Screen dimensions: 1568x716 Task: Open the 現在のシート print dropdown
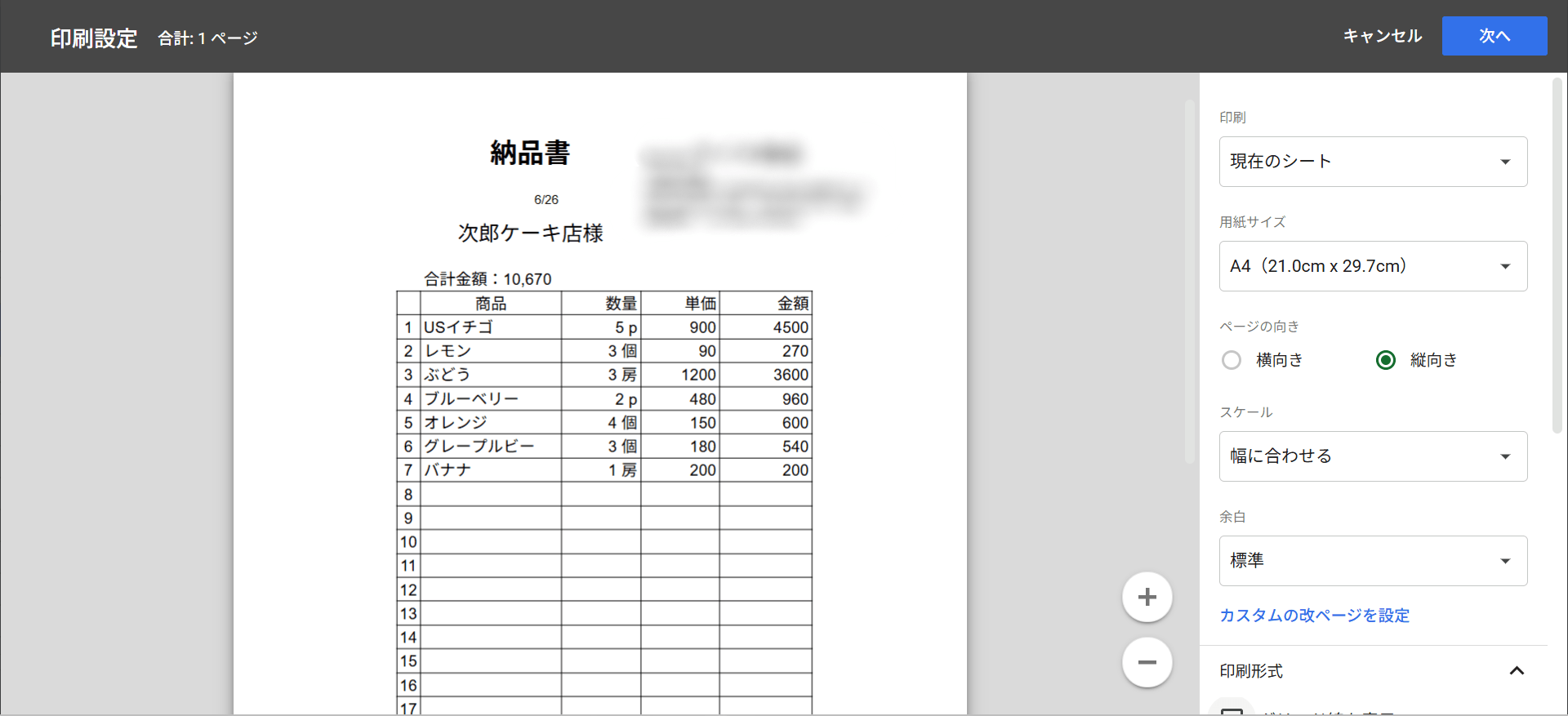(1373, 162)
